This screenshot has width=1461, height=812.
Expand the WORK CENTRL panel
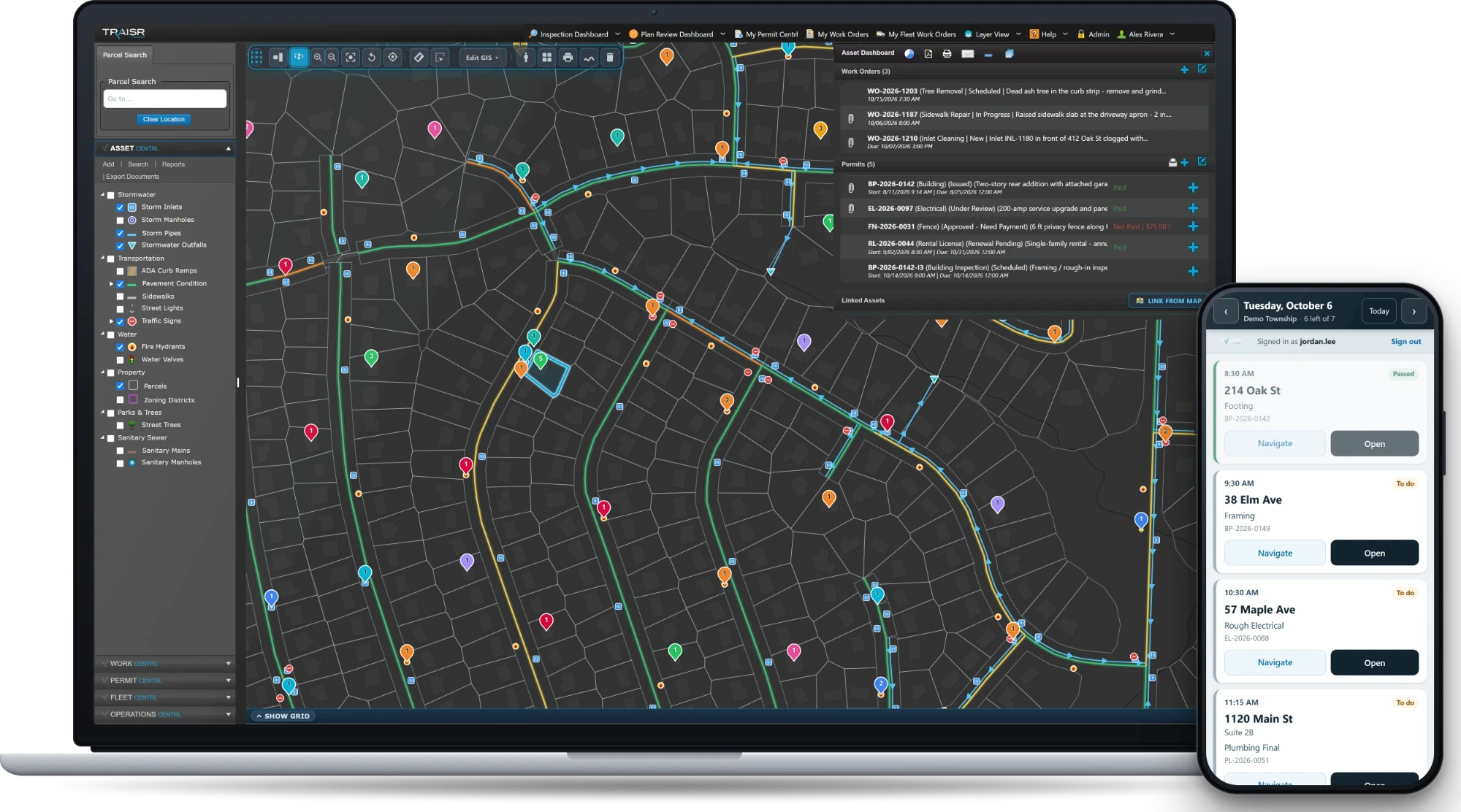tap(165, 664)
